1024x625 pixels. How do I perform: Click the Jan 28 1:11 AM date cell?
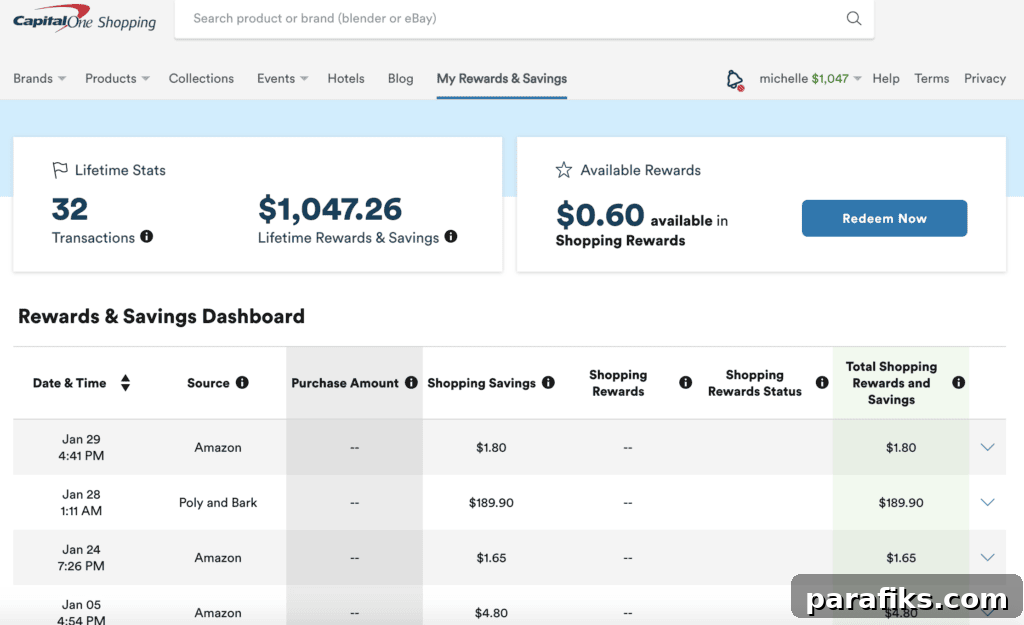click(x=81, y=502)
